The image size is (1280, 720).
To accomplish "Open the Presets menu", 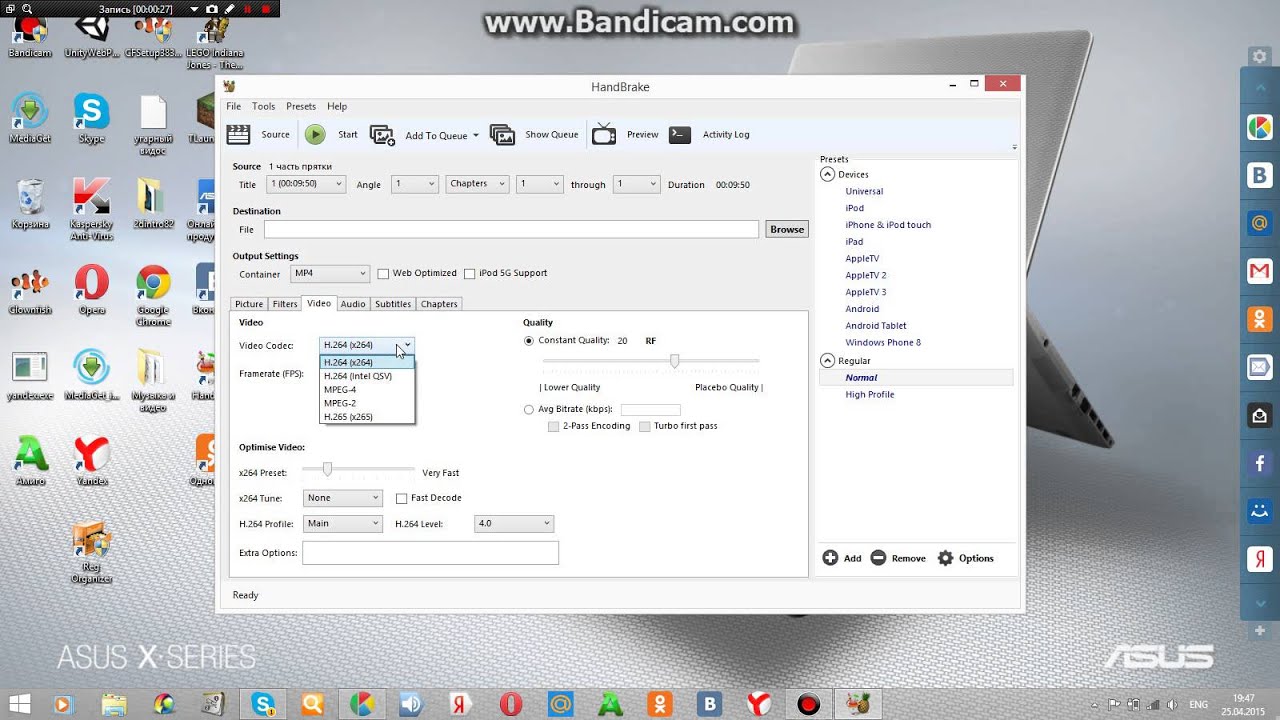I will click(301, 106).
